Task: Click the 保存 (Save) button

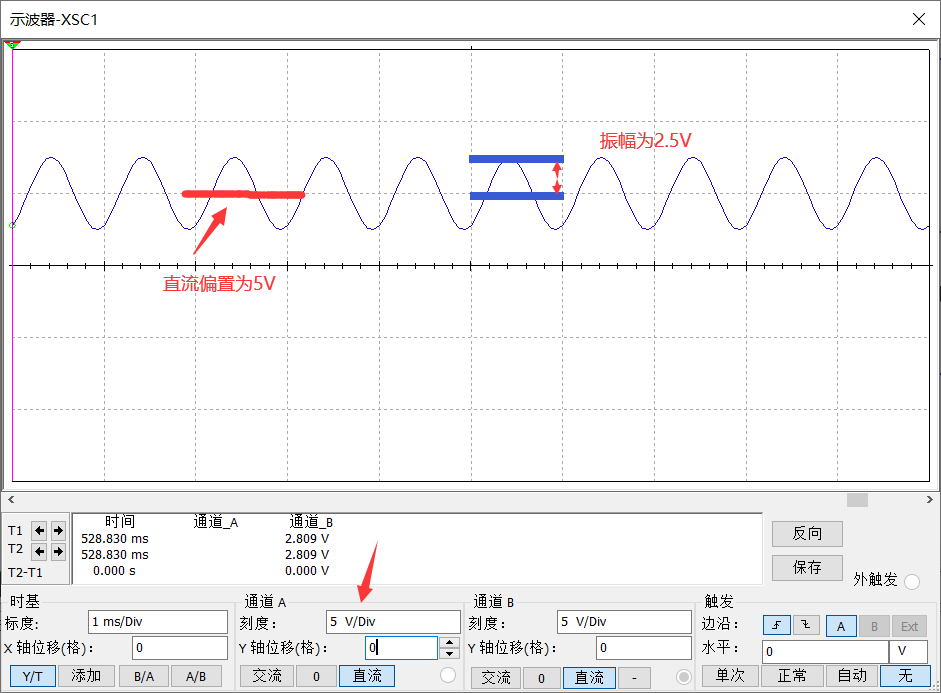Action: point(807,567)
